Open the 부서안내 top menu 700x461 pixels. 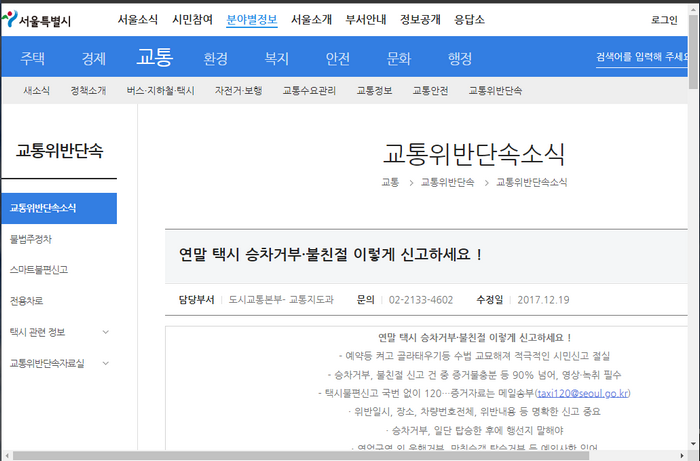pyautogui.click(x=366, y=20)
